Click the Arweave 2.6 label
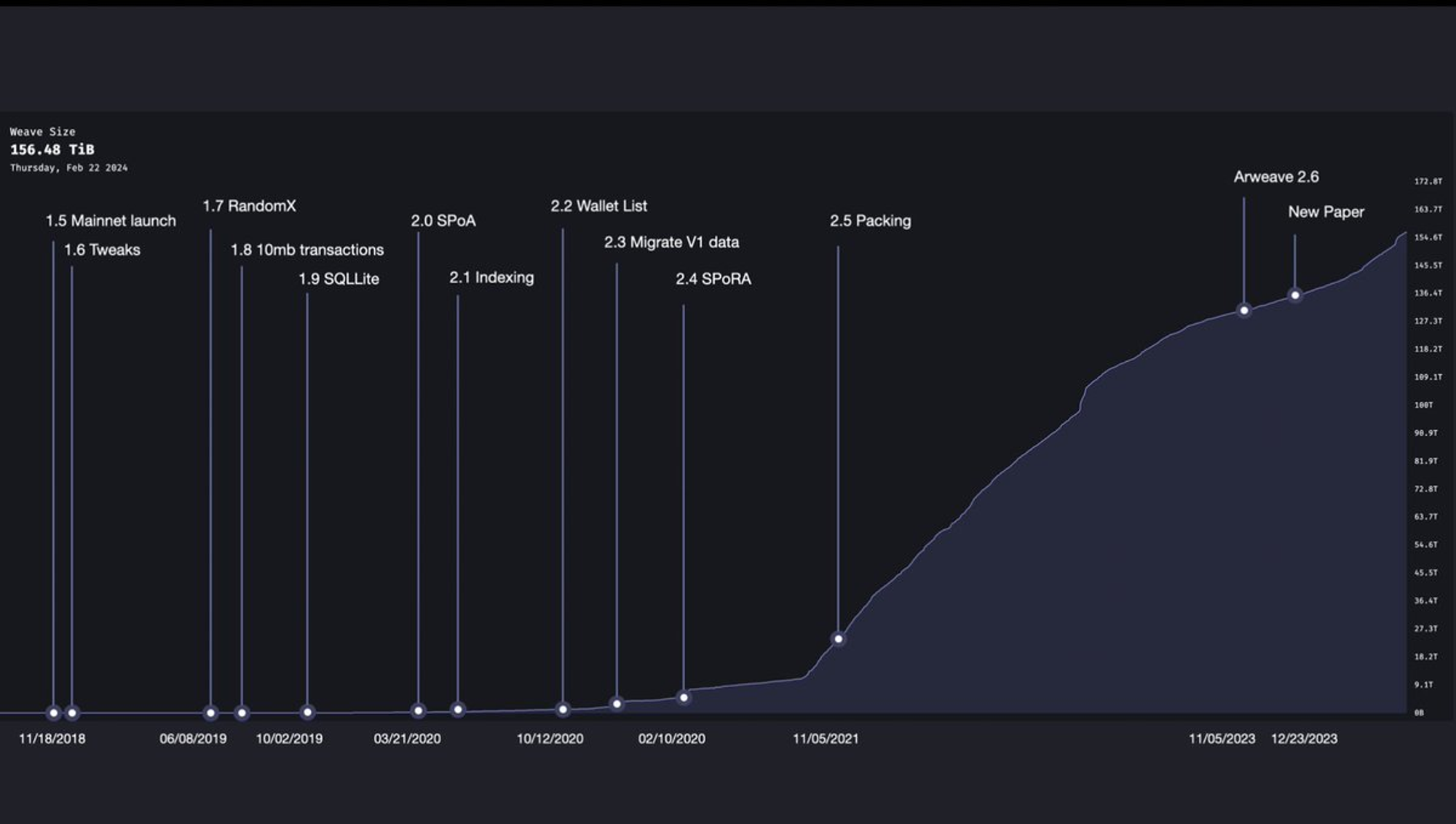This screenshot has height=824, width=1456. [x=1275, y=177]
